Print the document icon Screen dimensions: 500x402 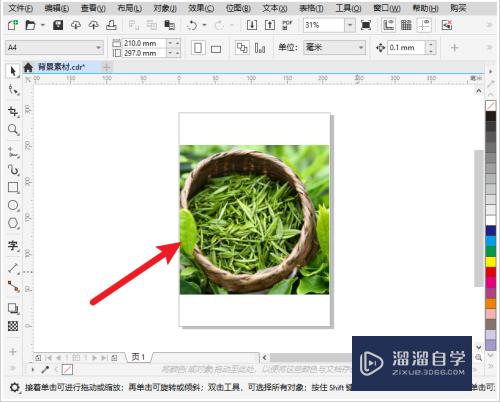pos(111,25)
